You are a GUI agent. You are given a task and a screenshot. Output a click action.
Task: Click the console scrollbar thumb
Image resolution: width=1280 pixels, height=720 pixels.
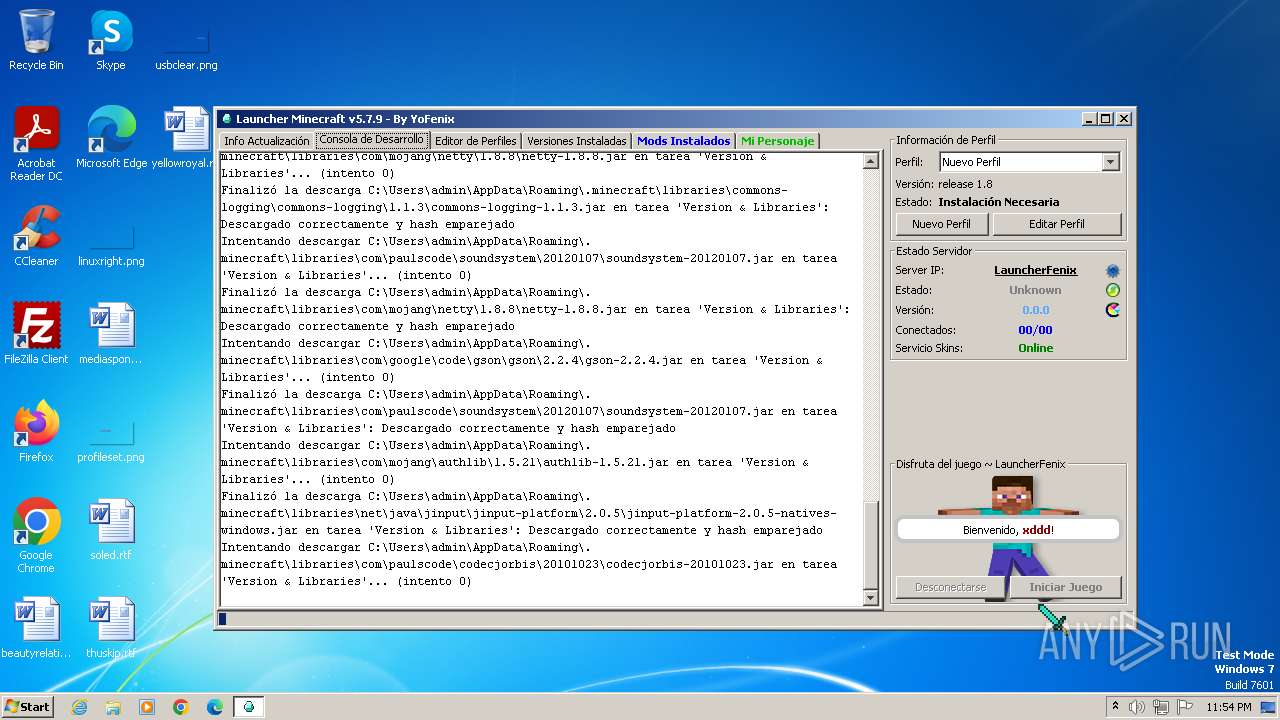pyautogui.click(x=870, y=544)
